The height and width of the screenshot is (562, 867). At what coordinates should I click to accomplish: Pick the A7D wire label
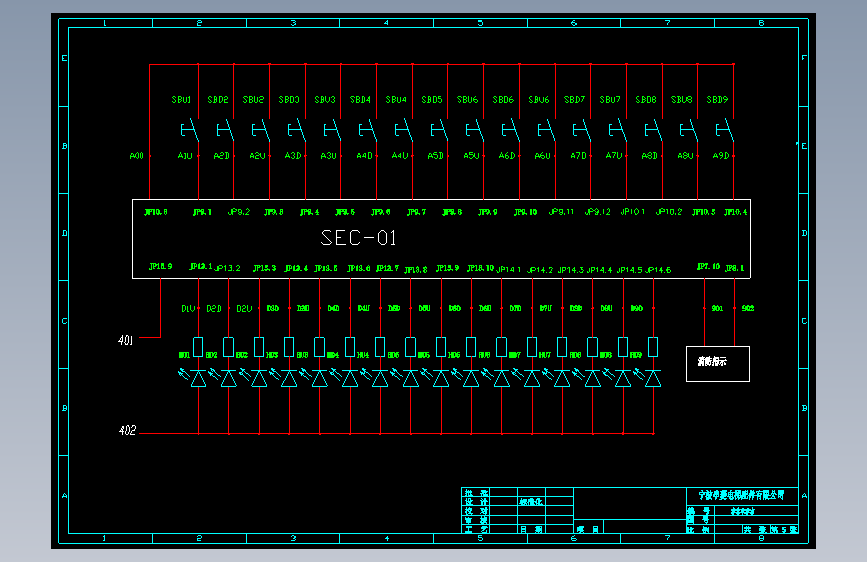(578, 156)
